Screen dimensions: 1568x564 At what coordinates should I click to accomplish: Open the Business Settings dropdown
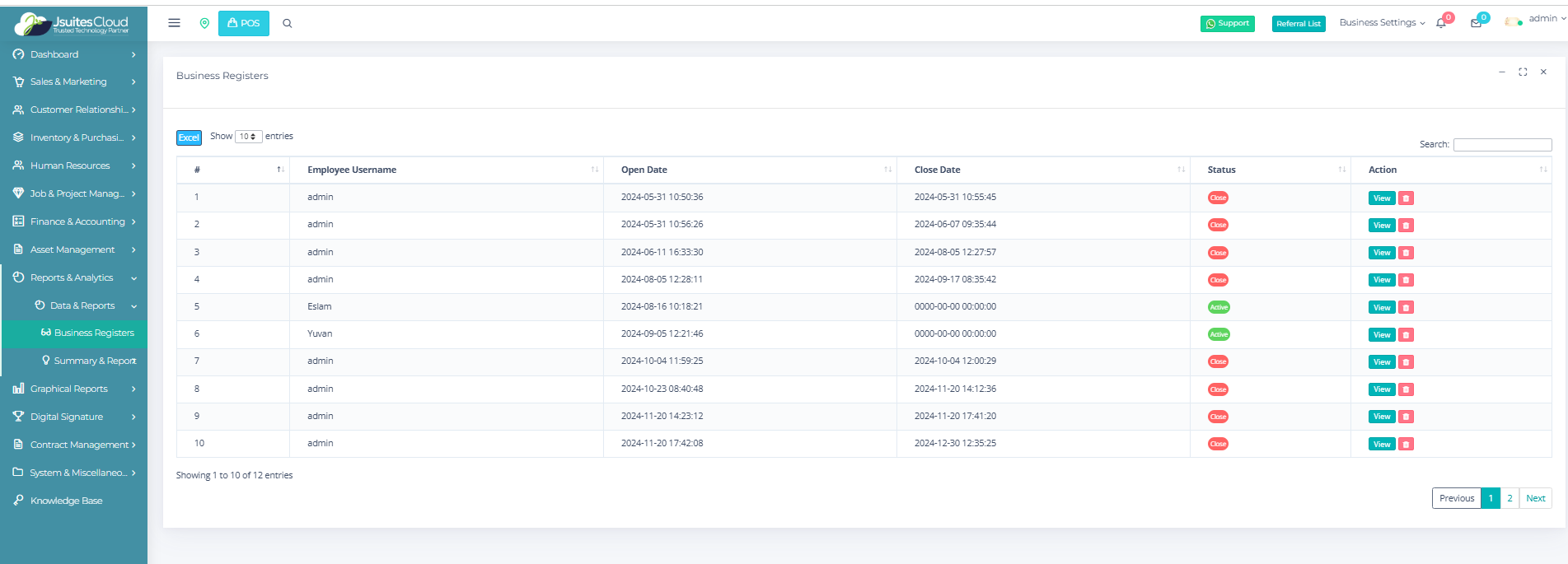tap(1382, 23)
